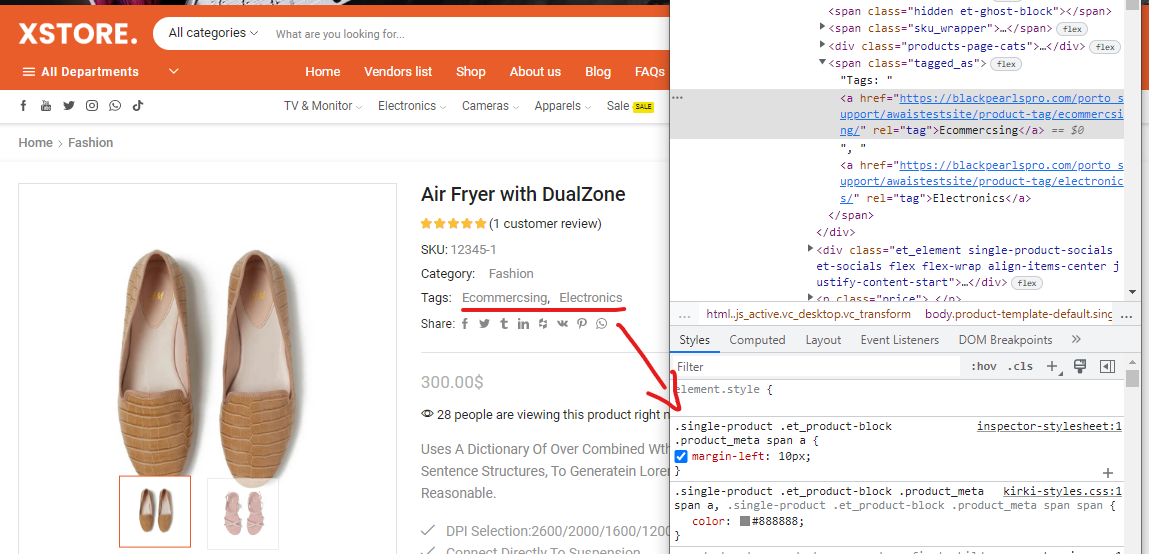The height and width of the screenshot is (554, 1149).
Task: Open the All categories dropdown
Action: [x=213, y=33]
